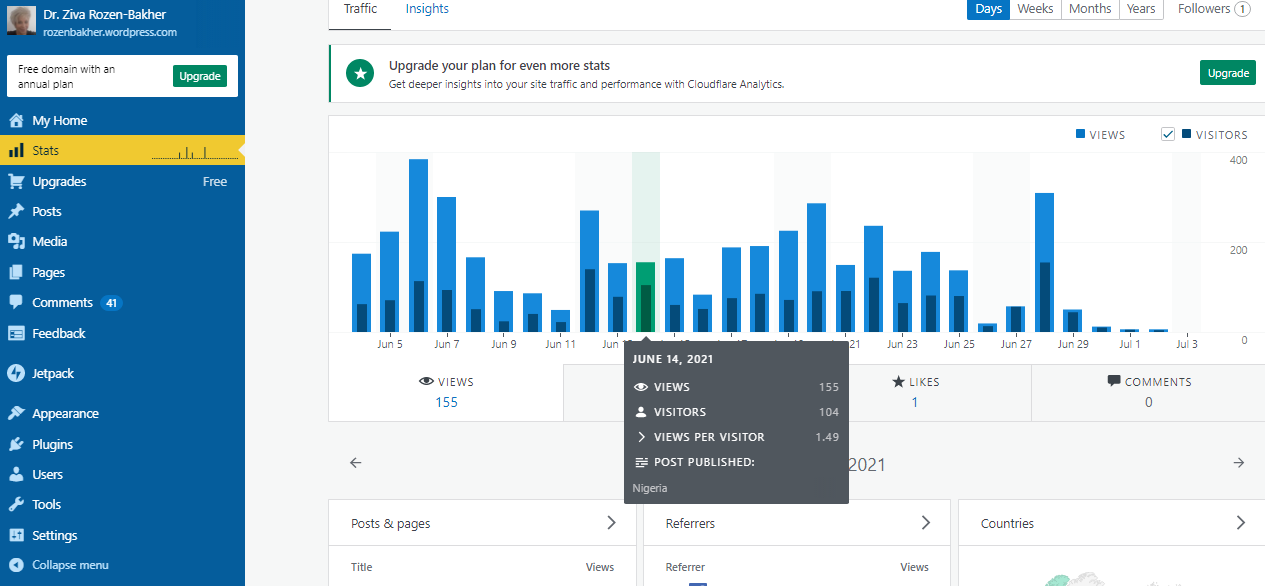Select the Views 155 summary tab

(446, 392)
